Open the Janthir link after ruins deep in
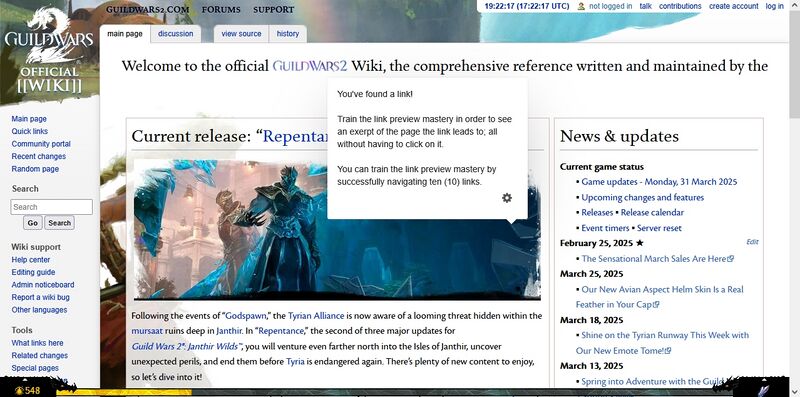Image resolution: width=800 pixels, height=397 pixels. pos(229,331)
